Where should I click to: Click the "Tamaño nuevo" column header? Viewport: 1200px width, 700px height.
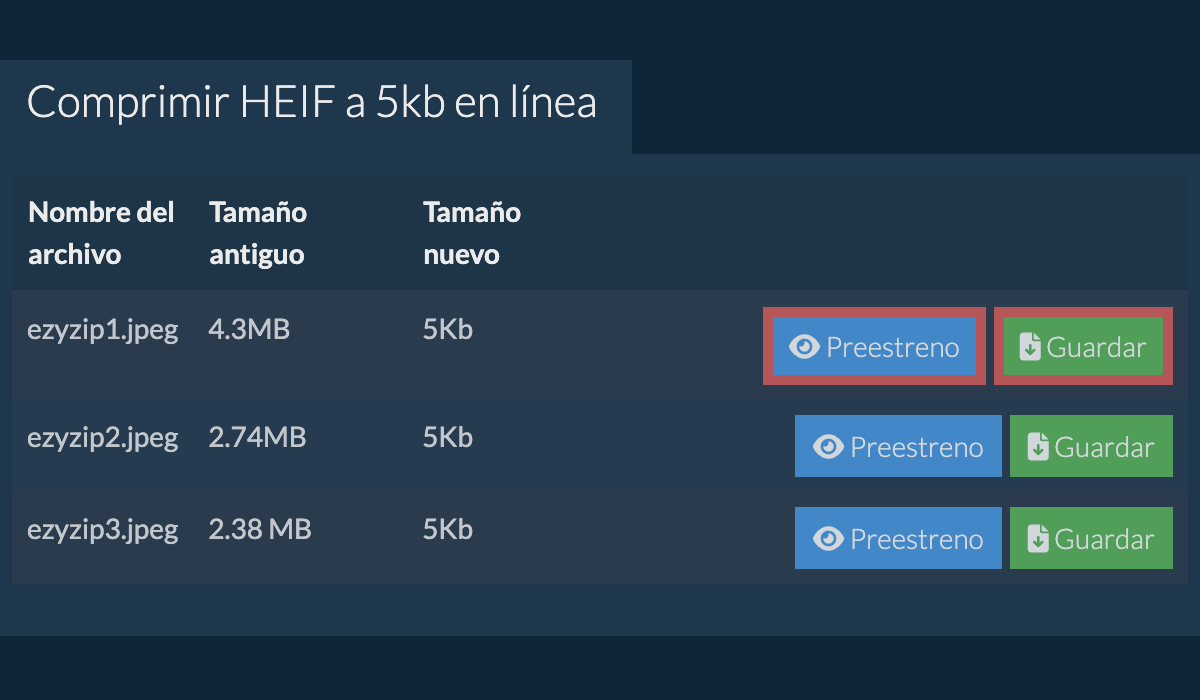tap(471, 233)
